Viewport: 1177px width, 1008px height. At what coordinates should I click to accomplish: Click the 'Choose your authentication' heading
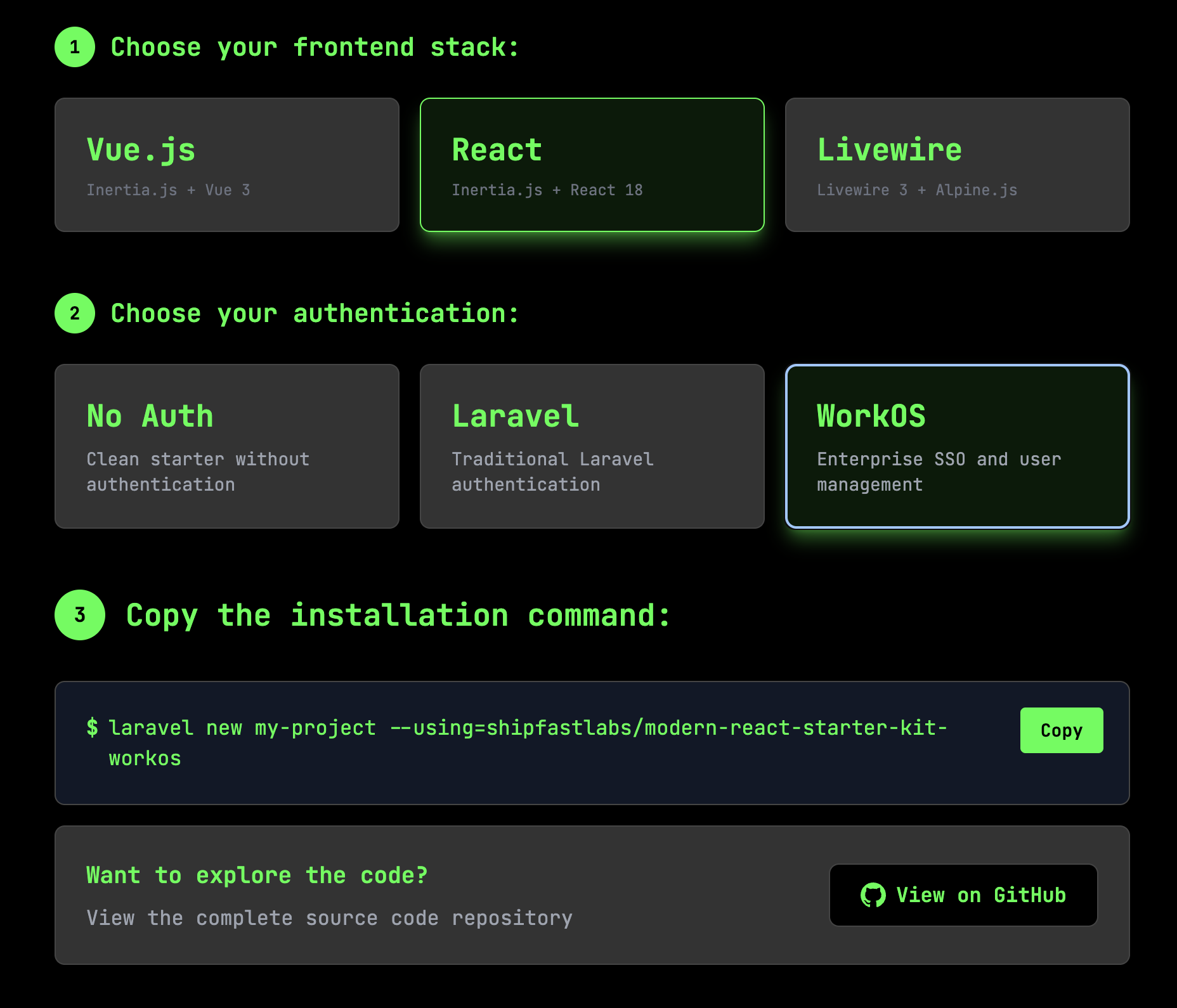(x=315, y=314)
